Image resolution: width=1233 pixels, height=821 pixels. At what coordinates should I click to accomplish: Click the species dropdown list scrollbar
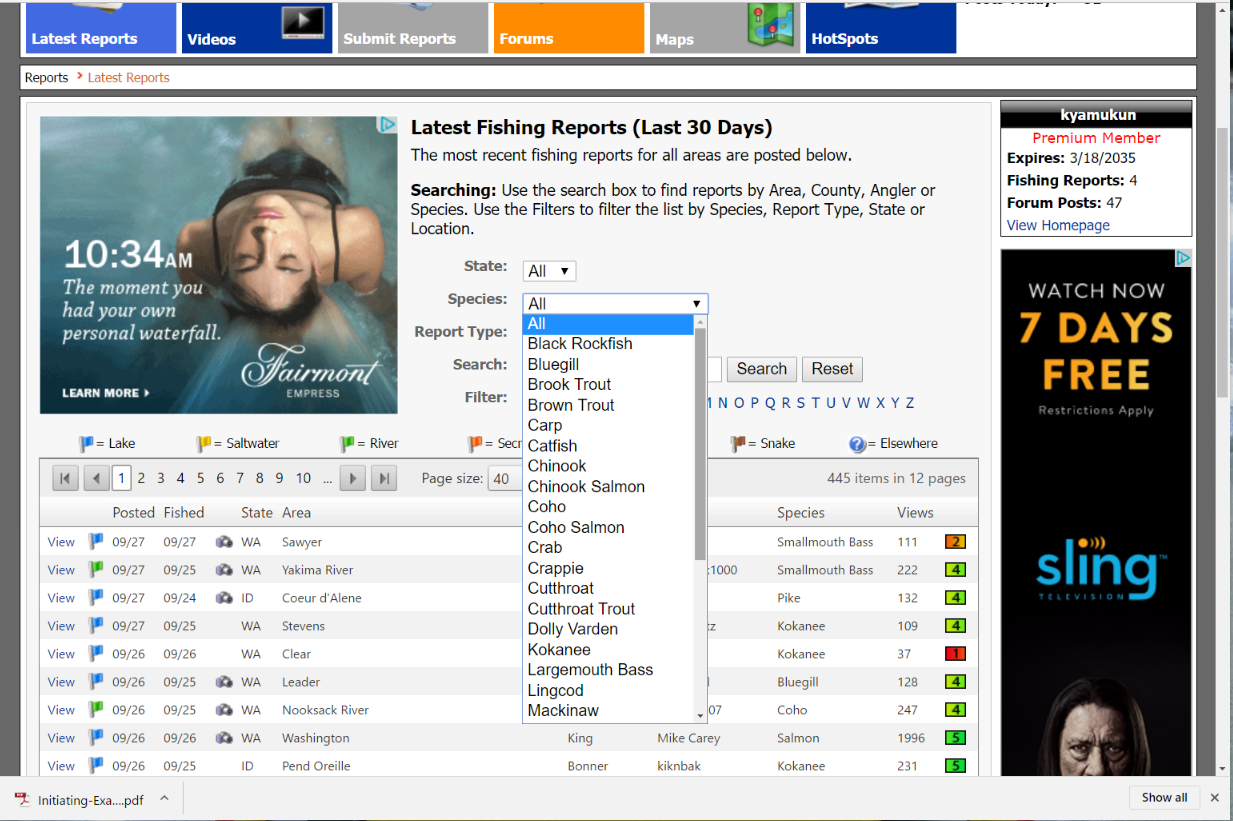[x=701, y=440]
